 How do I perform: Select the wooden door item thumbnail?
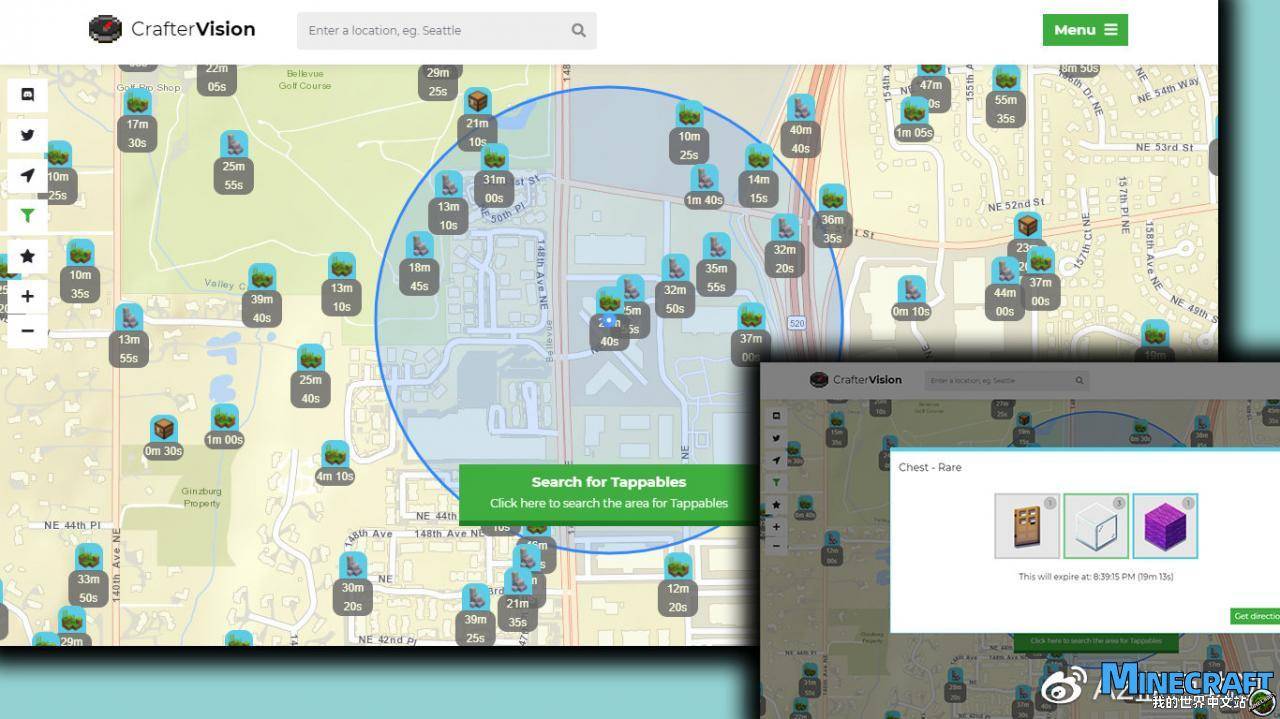(x=1027, y=526)
